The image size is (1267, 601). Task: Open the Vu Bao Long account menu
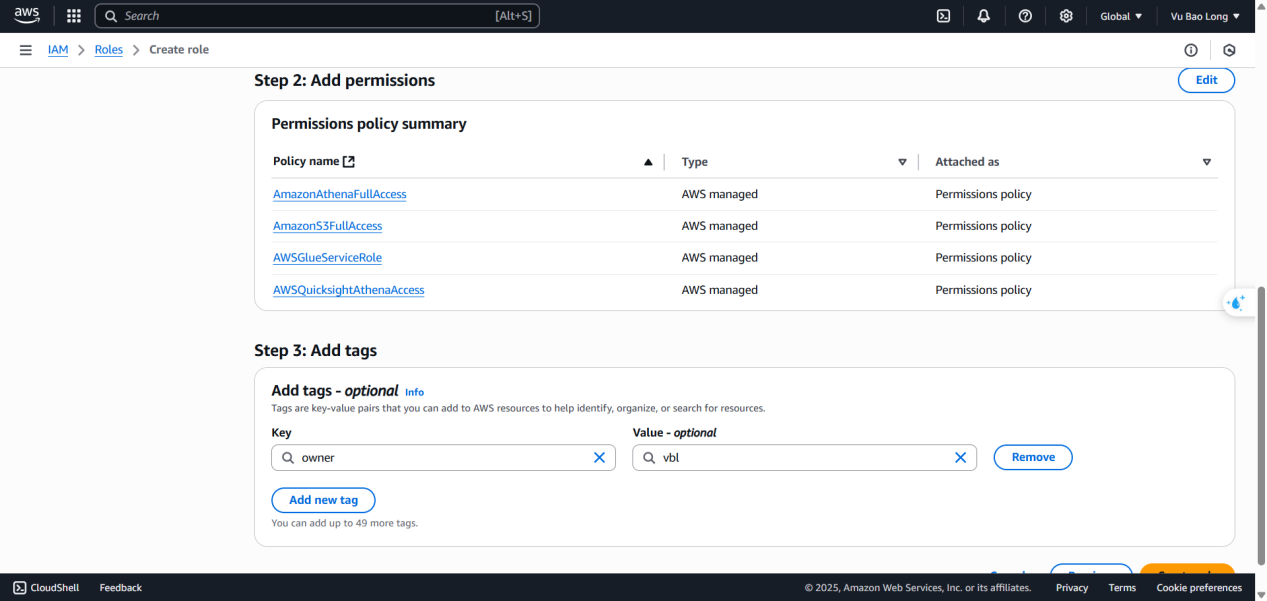pyautogui.click(x=1205, y=16)
